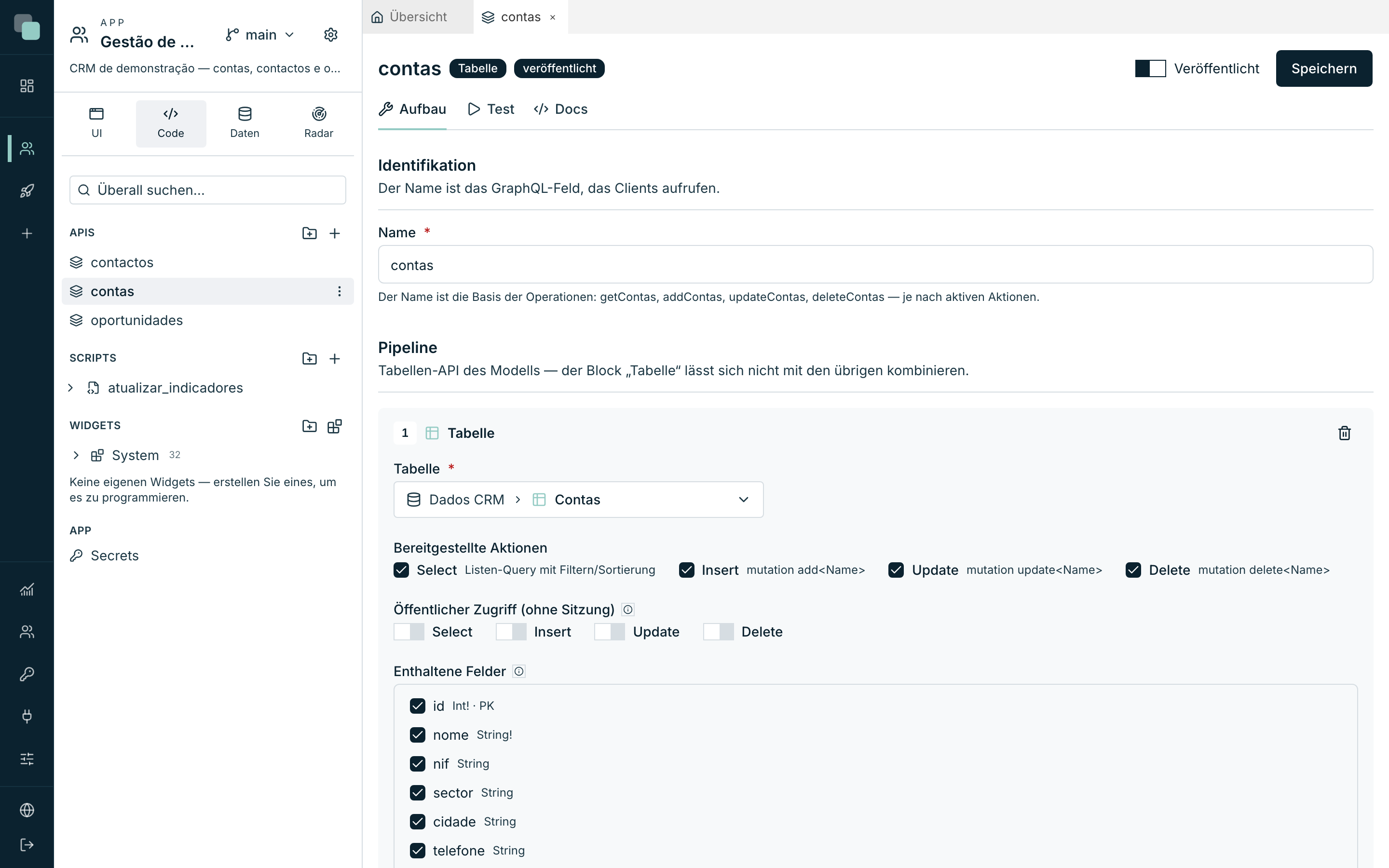The width and height of the screenshot is (1389, 868).
Task: Open the users icon in lower left rail
Action: [x=27, y=632]
